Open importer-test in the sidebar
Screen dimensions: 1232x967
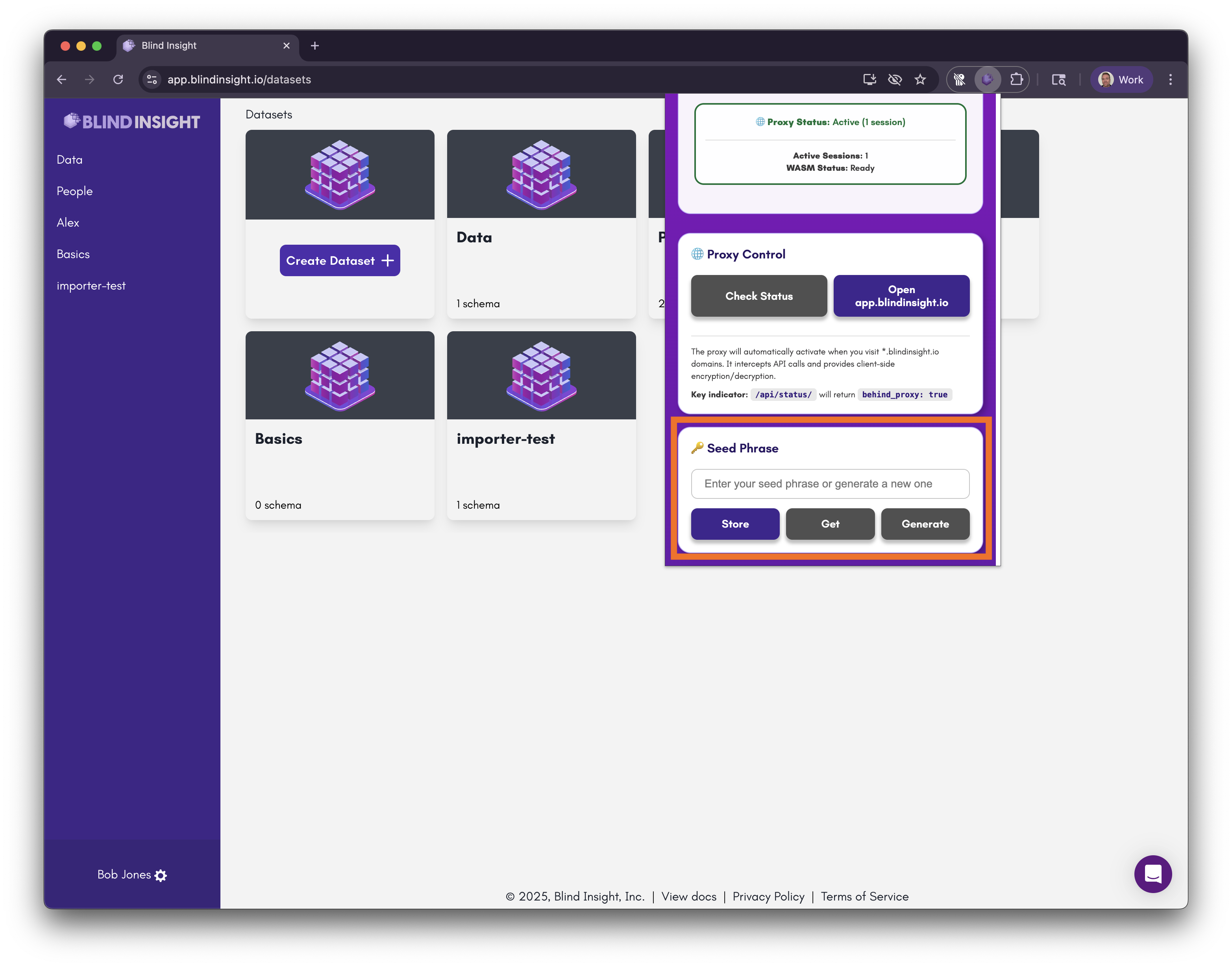pyautogui.click(x=91, y=286)
